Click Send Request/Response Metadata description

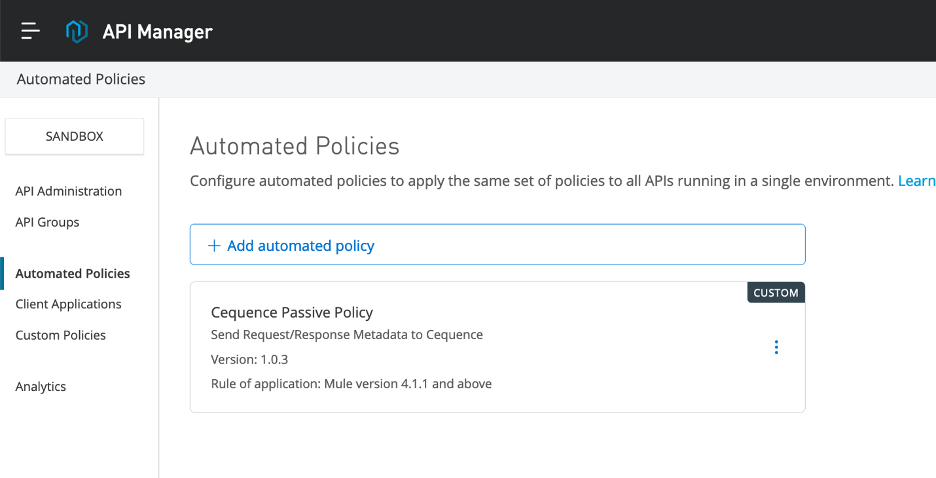pos(347,335)
